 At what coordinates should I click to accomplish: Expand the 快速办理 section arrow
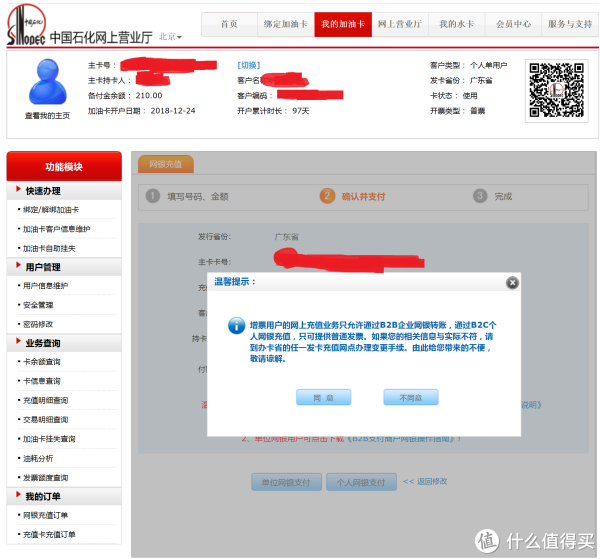click(18, 189)
